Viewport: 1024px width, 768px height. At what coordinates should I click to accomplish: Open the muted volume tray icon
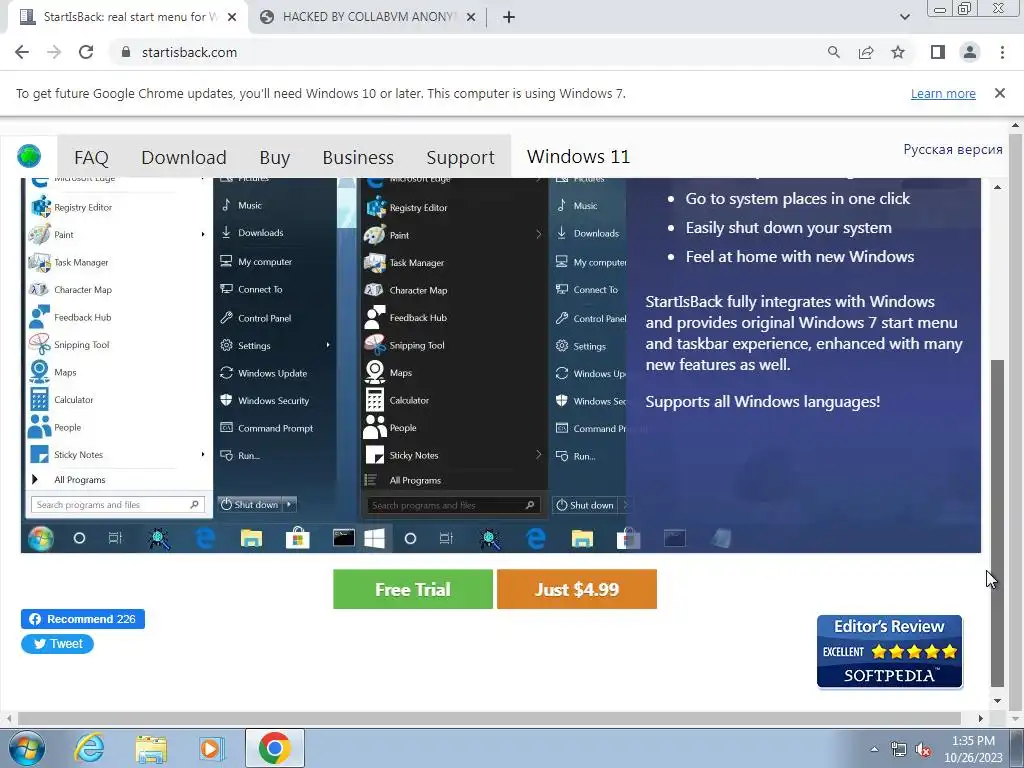coord(923,749)
